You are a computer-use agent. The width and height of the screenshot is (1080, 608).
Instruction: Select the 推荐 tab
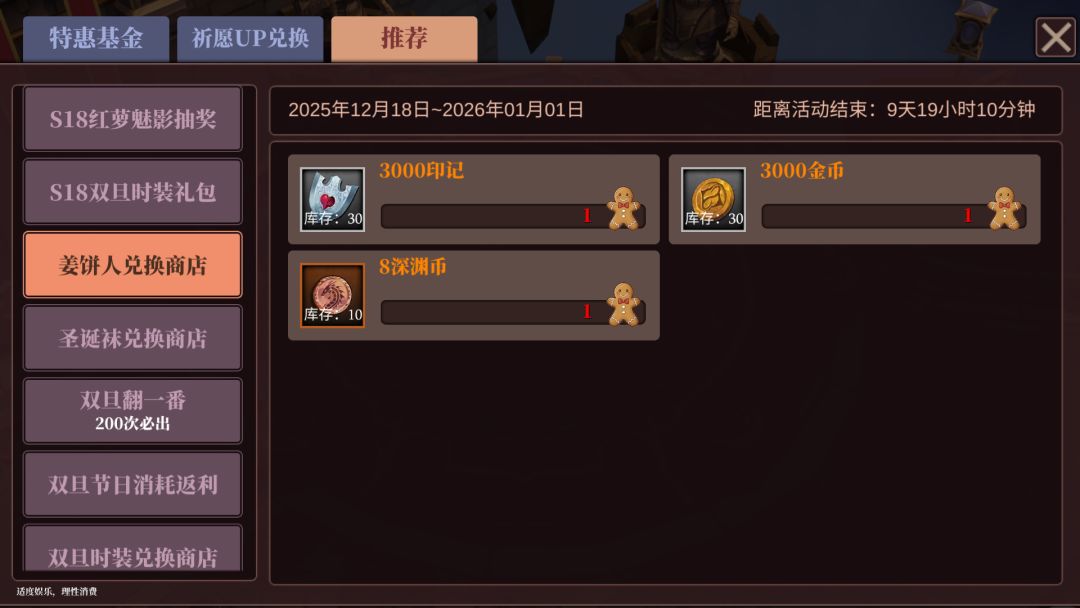(x=404, y=39)
